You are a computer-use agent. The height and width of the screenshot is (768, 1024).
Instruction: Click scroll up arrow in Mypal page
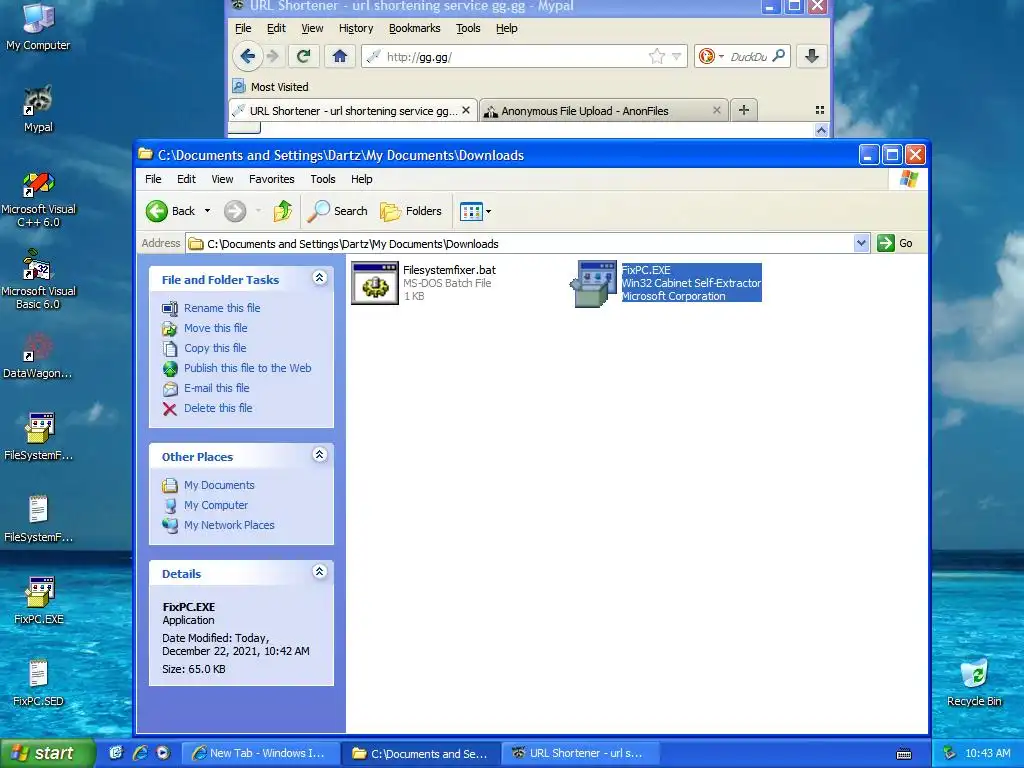[x=821, y=130]
